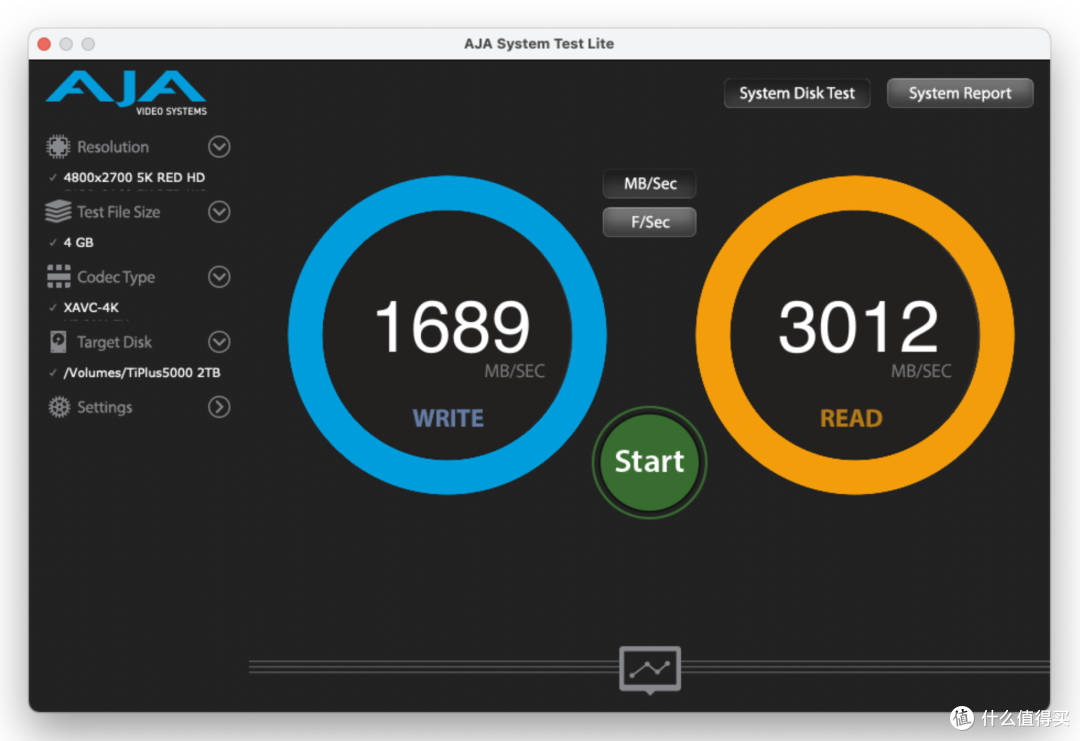Select the 4 GB file size value
1080x741 pixels.
(79, 242)
